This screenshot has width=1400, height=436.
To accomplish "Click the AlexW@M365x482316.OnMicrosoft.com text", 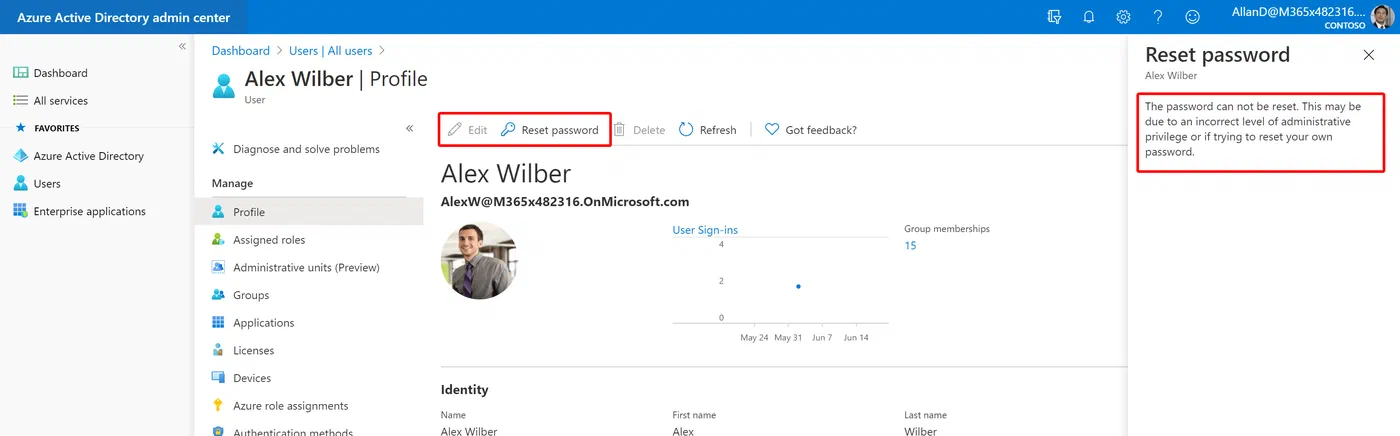I will (x=565, y=202).
